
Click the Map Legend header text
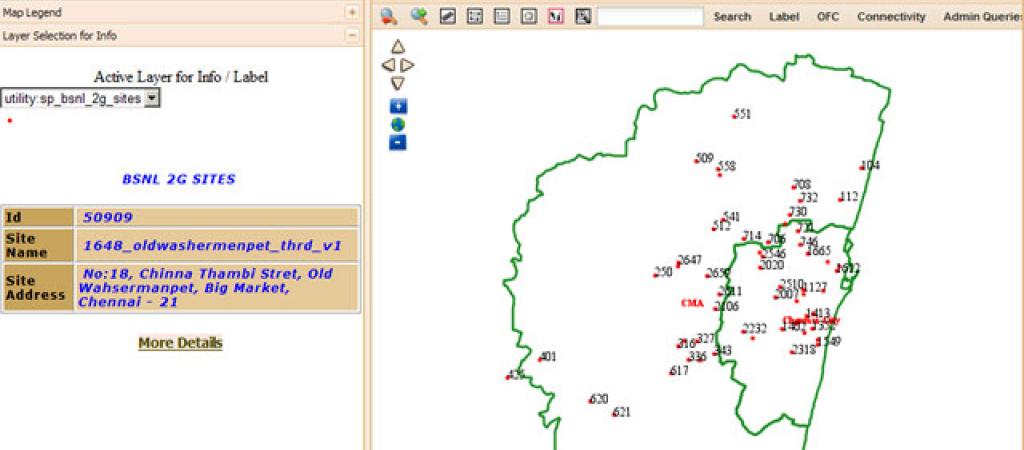click(x=32, y=12)
